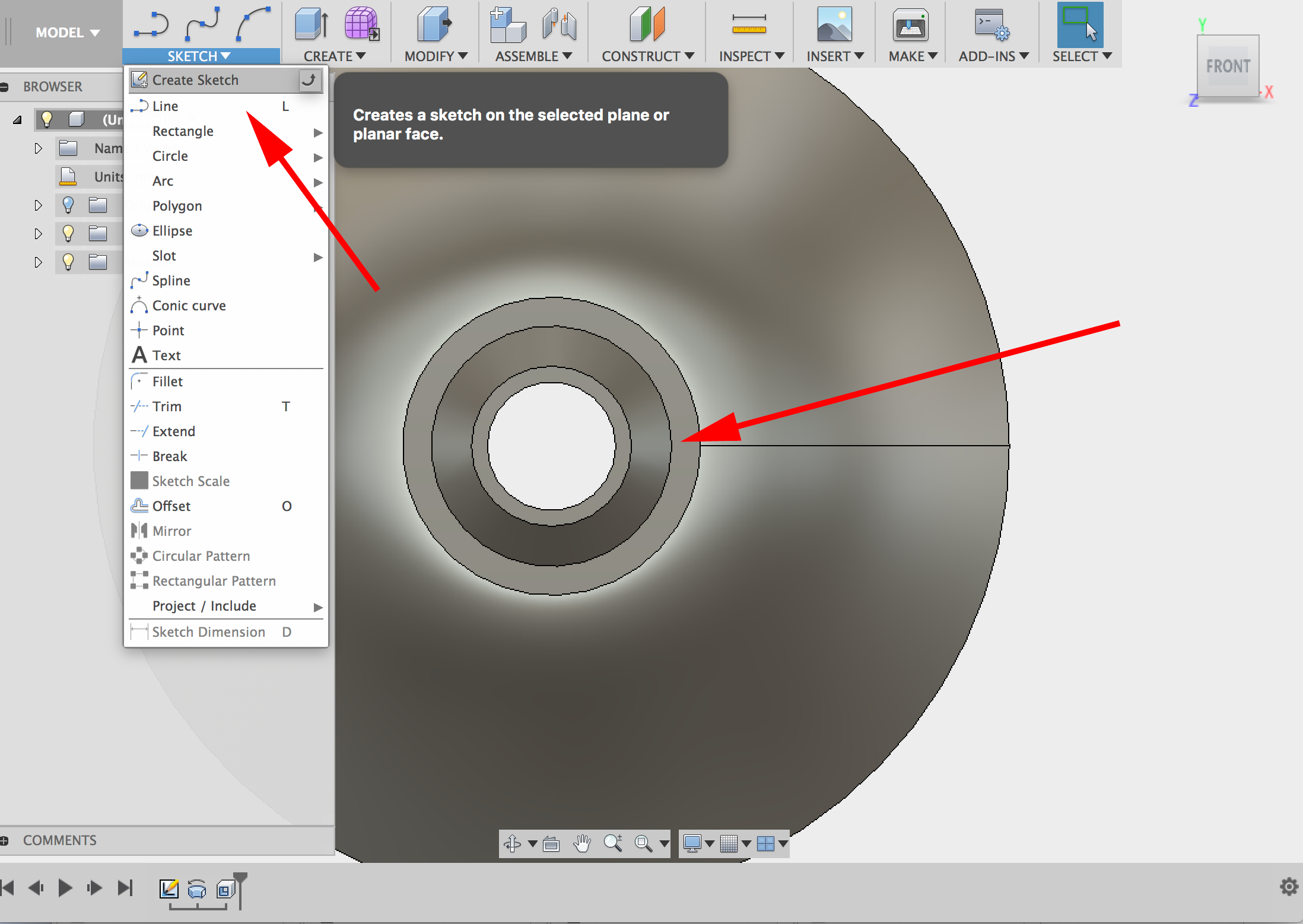
Task: Click the Insert image icon under INSERT
Action: [x=834, y=25]
